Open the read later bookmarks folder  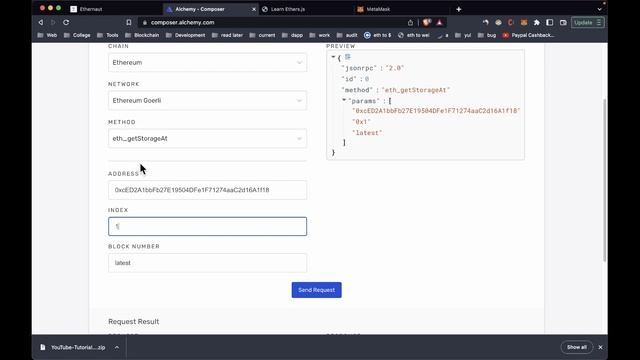[x=227, y=35]
